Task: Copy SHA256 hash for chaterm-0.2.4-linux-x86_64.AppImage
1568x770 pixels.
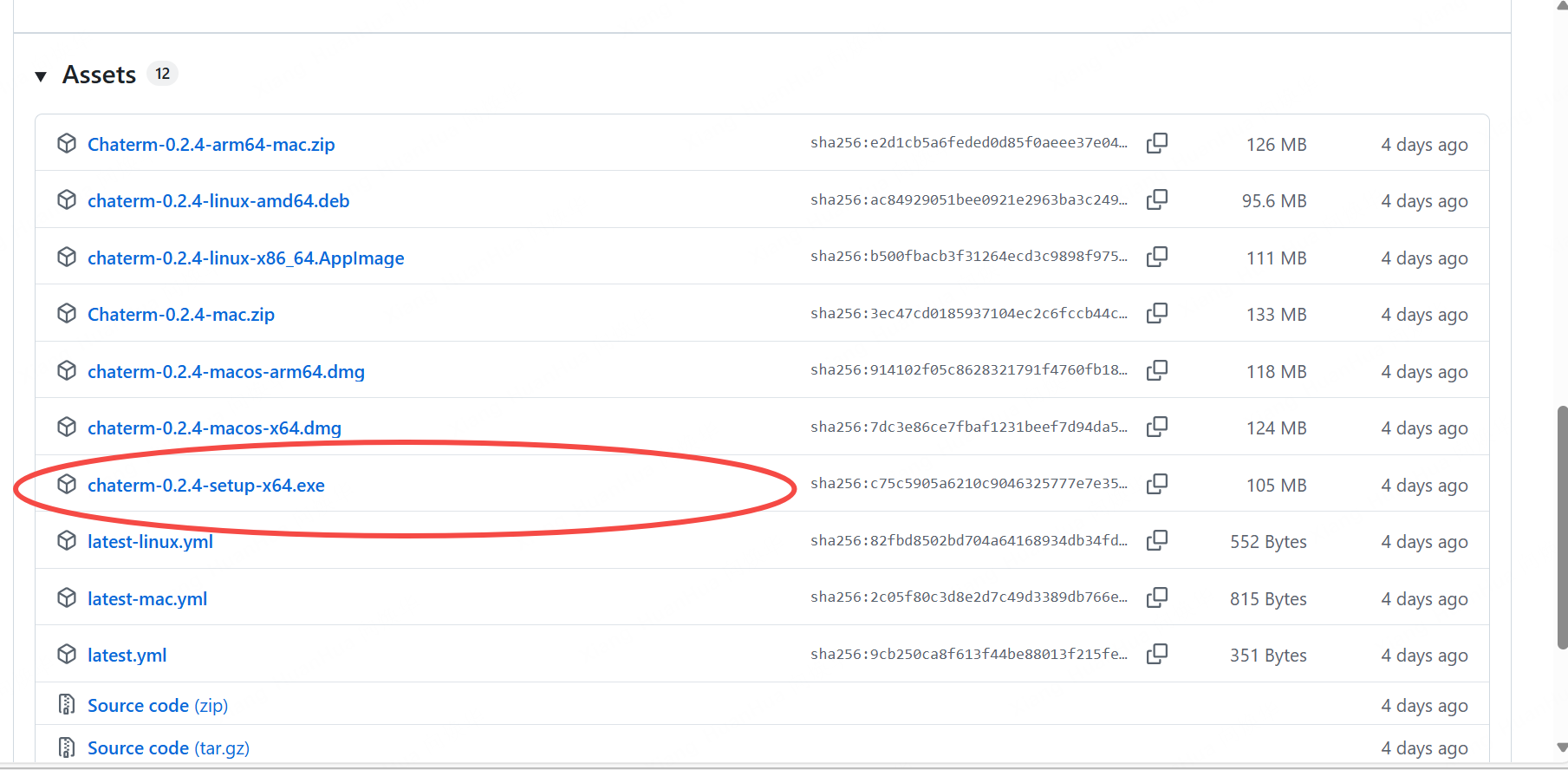Action: pyautogui.click(x=1157, y=257)
